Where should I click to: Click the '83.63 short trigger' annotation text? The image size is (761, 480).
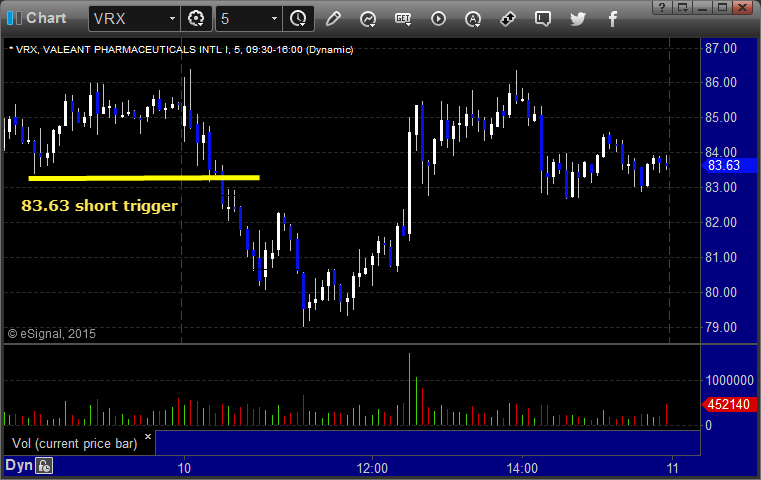click(99, 206)
